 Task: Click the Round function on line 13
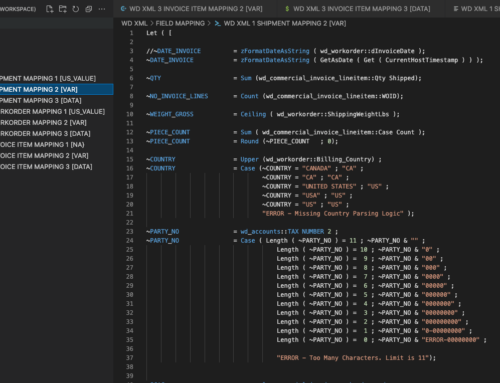tap(249, 141)
